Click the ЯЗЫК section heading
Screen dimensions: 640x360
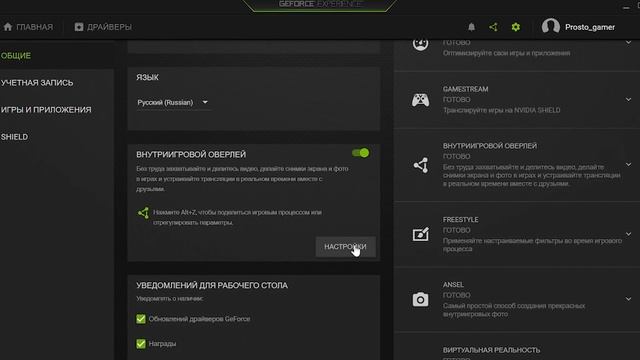[147, 78]
